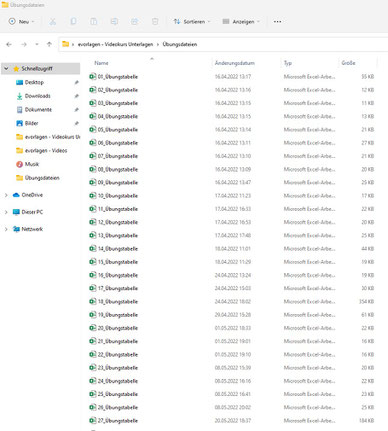Select the file 02_Übungstabelle

(x=118, y=90)
